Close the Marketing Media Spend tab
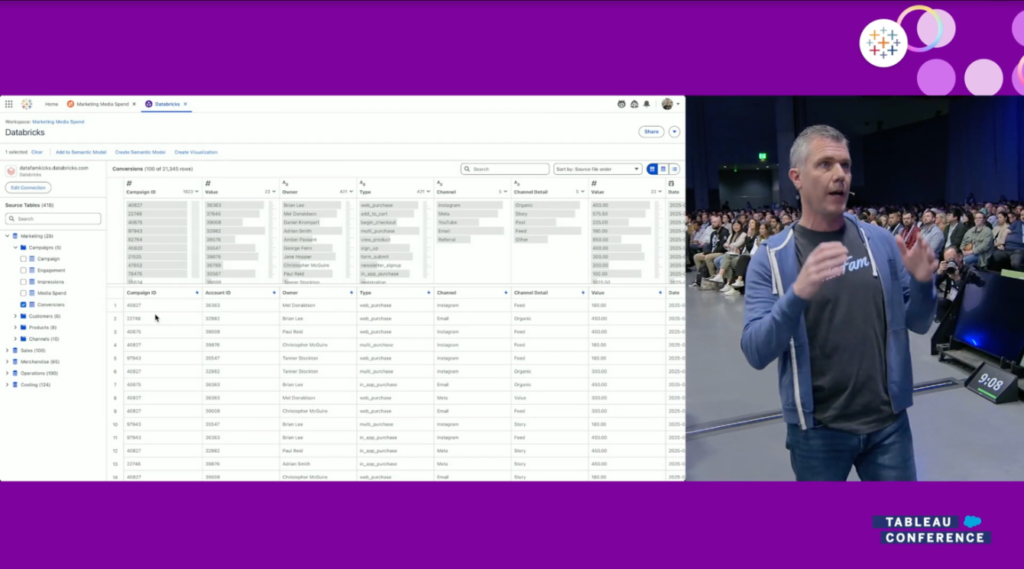 (x=135, y=104)
